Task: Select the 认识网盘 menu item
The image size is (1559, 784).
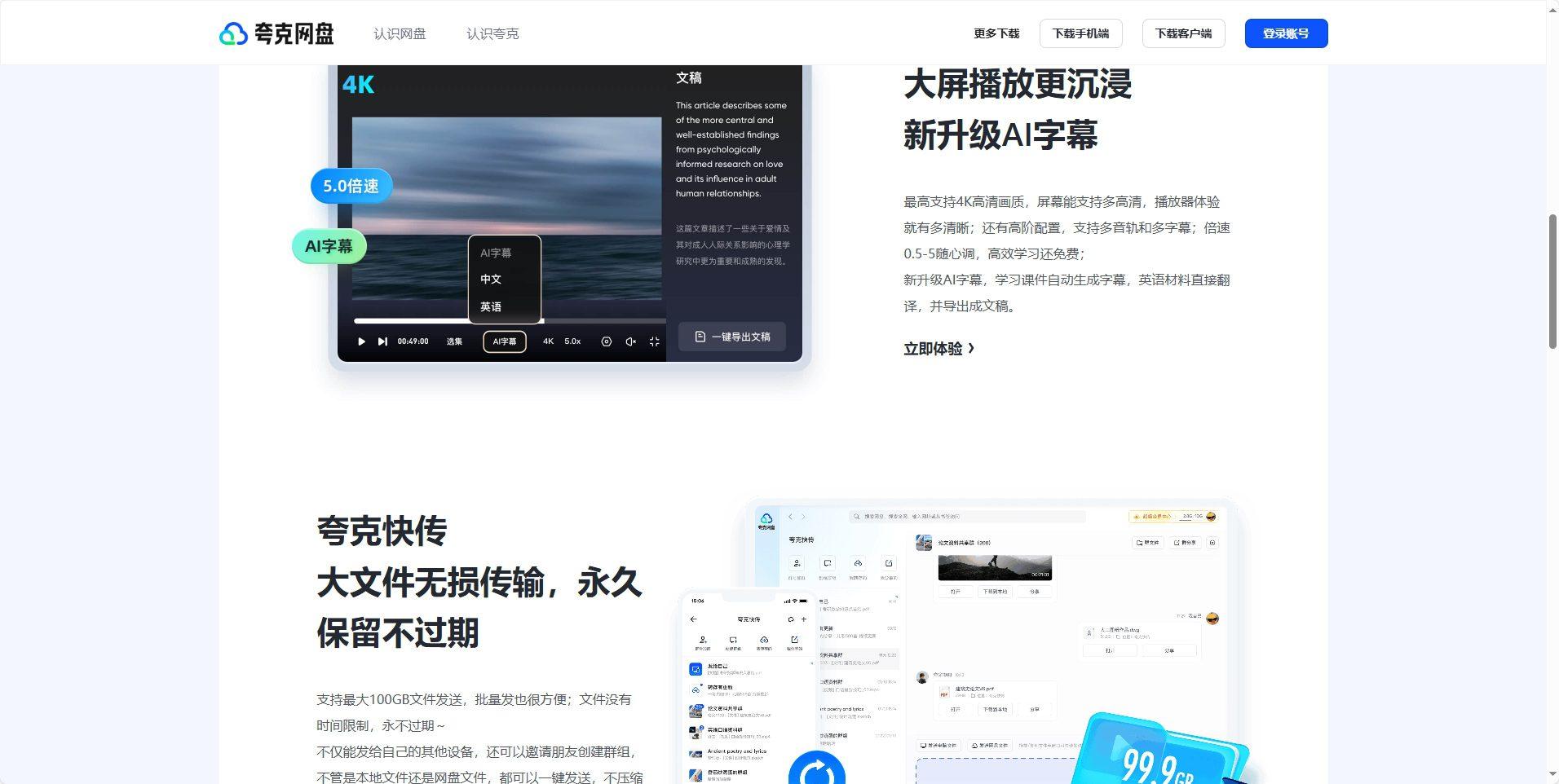Action: pos(399,33)
